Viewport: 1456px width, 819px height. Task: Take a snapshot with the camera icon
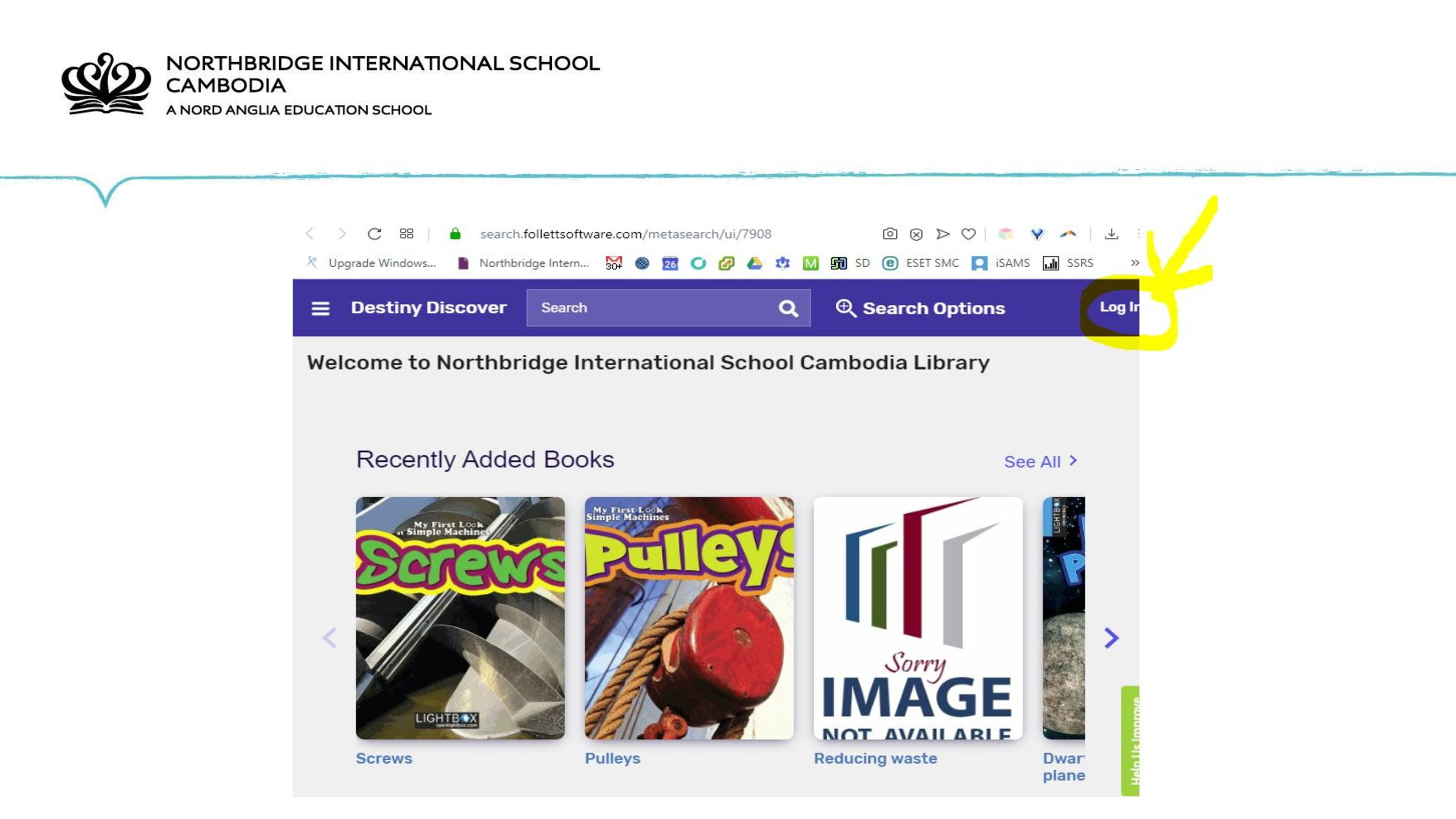click(x=890, y=234)
